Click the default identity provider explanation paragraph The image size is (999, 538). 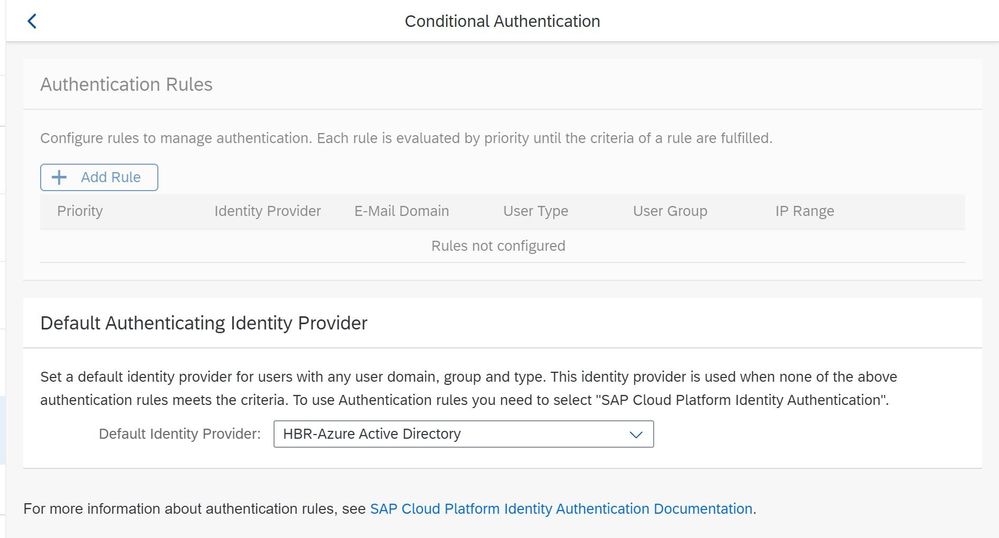(468, 388)
